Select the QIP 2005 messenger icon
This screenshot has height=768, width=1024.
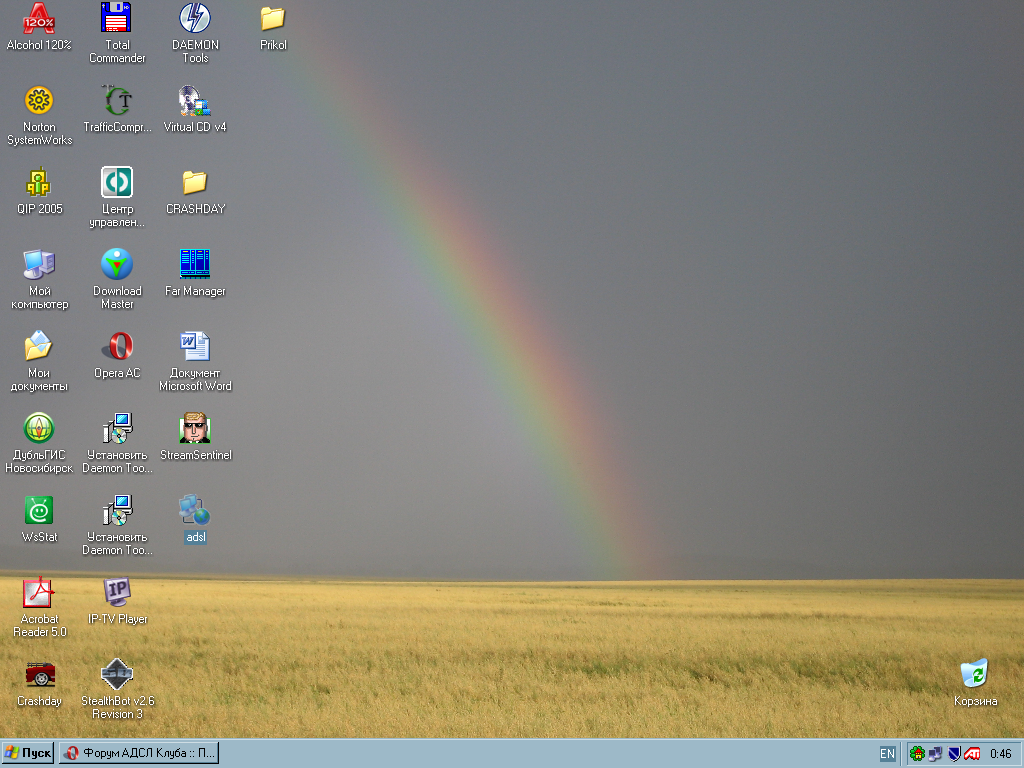(39, 182)
